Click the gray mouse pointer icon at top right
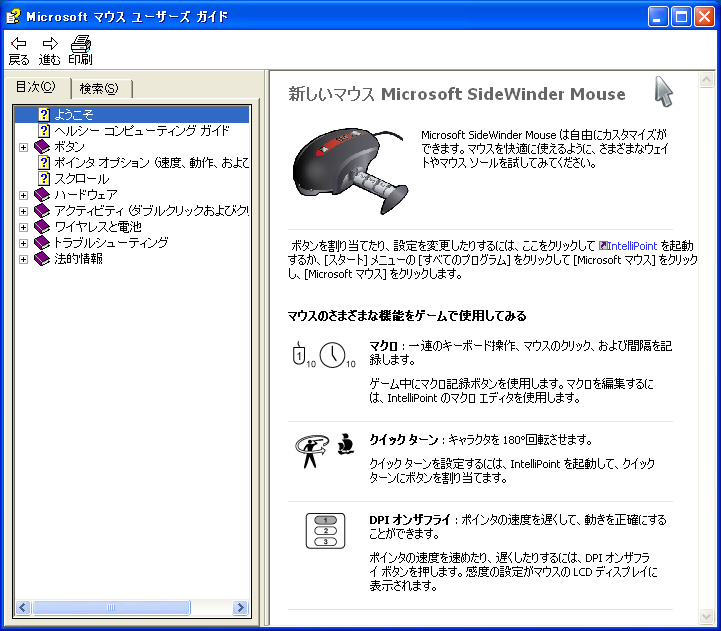721x631 pixels. pos(663,92)
